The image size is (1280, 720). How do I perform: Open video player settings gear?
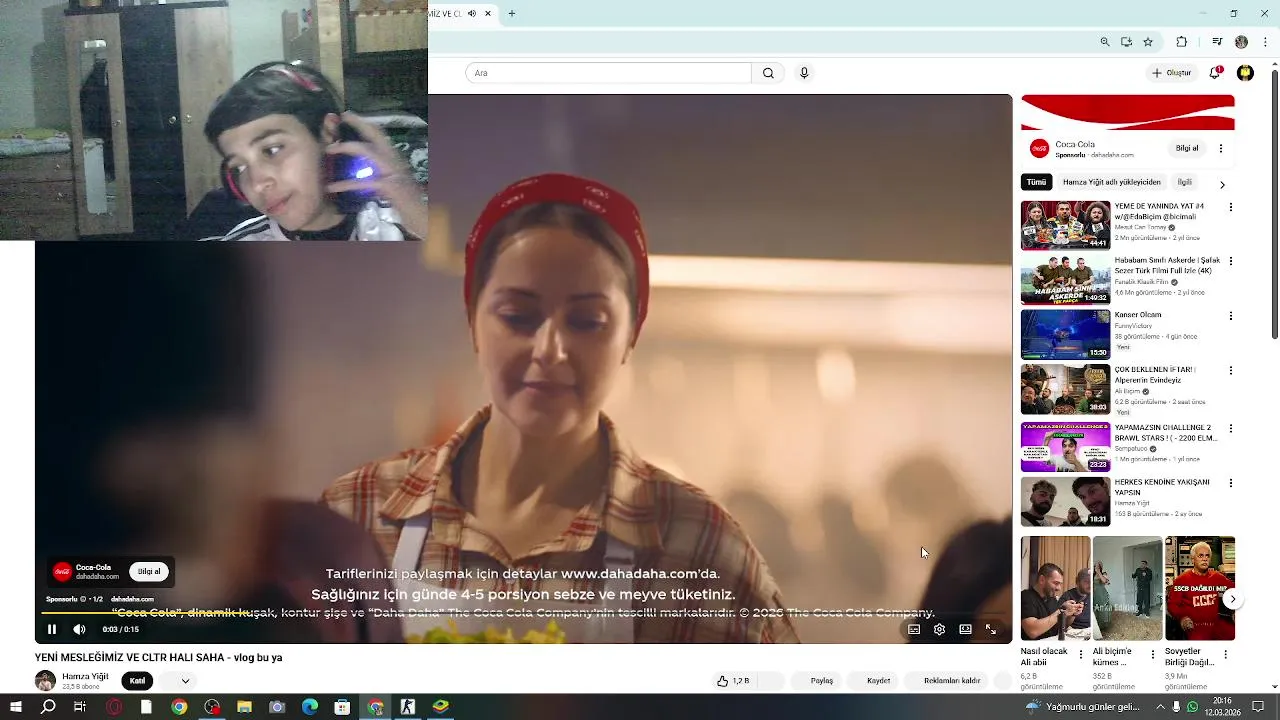coord(939,629)
